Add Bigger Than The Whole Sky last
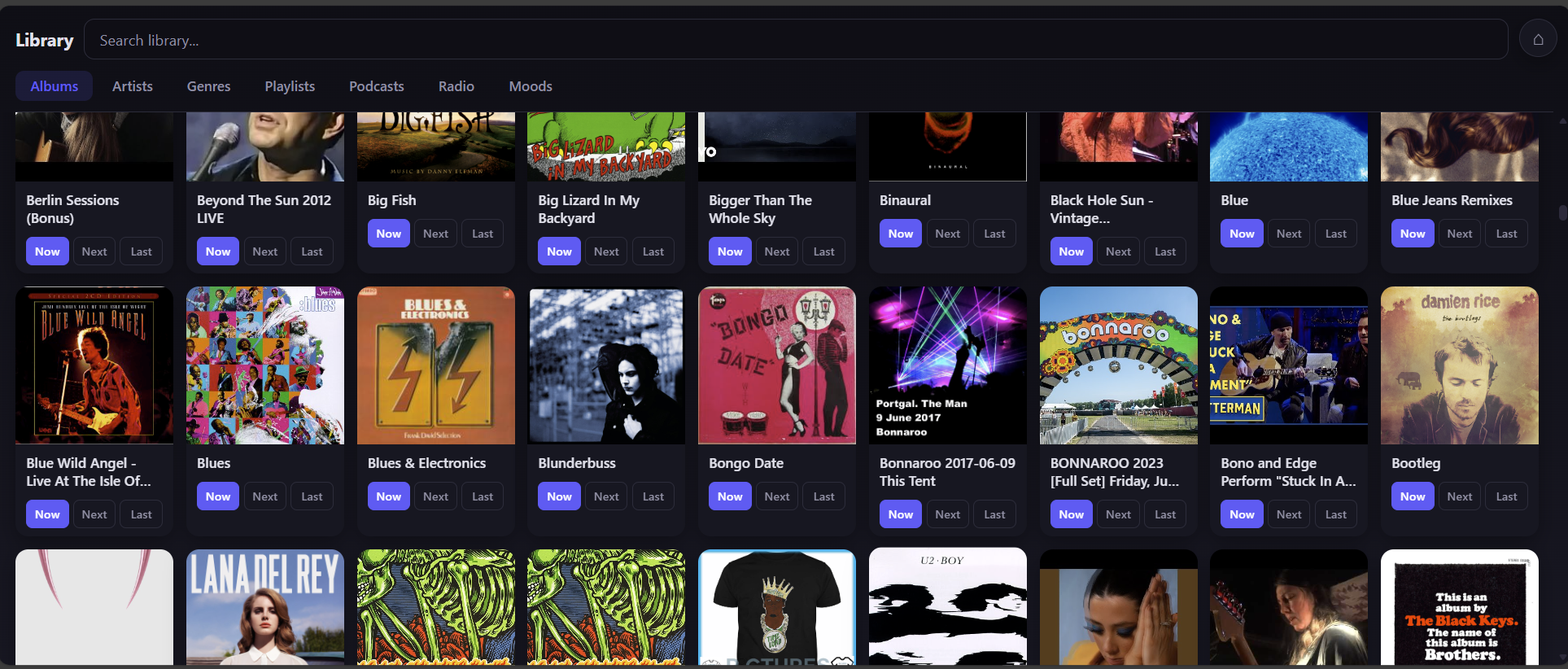 (x=823, y=251)
